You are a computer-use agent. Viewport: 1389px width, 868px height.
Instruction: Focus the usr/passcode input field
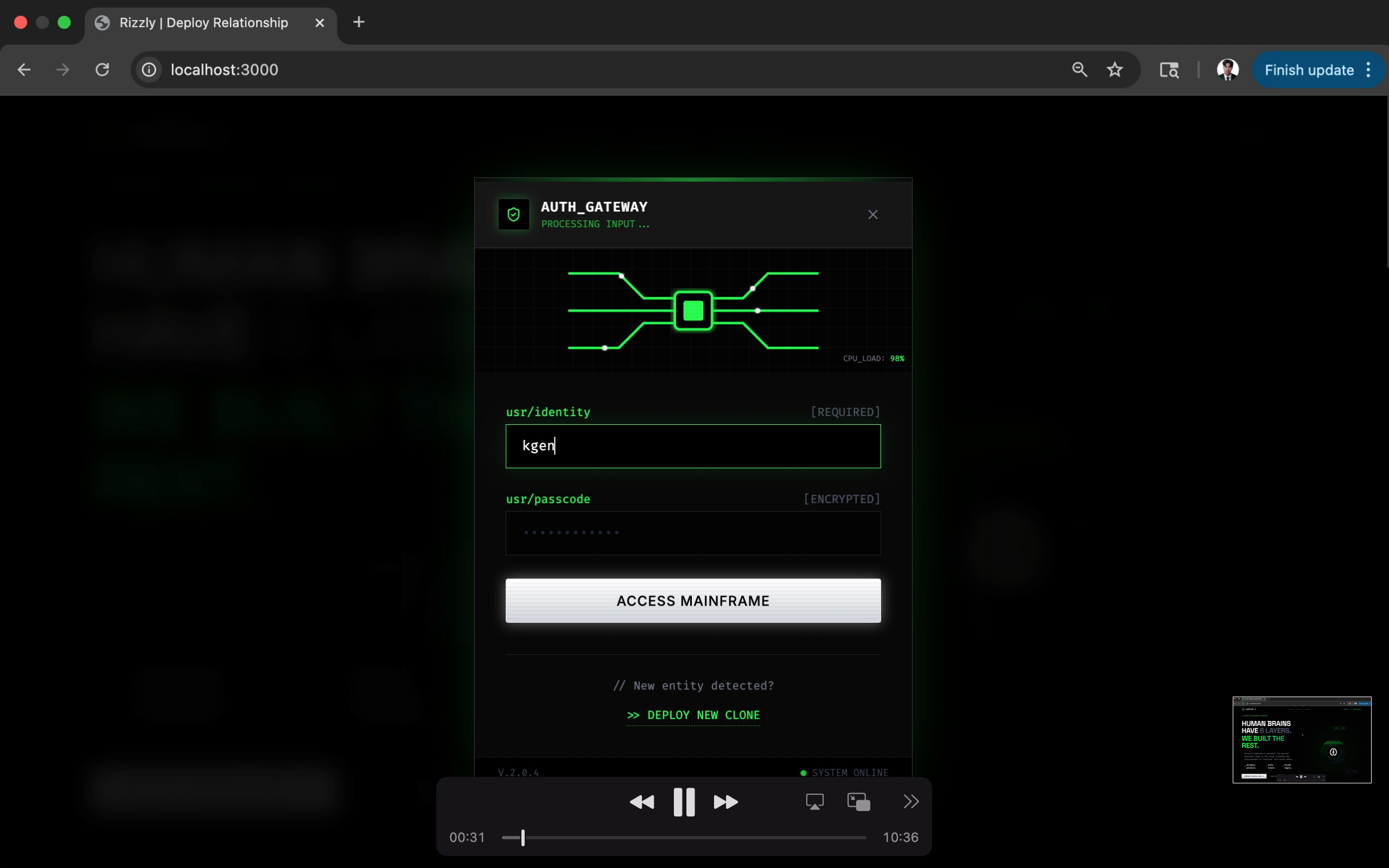click(693, 533)
